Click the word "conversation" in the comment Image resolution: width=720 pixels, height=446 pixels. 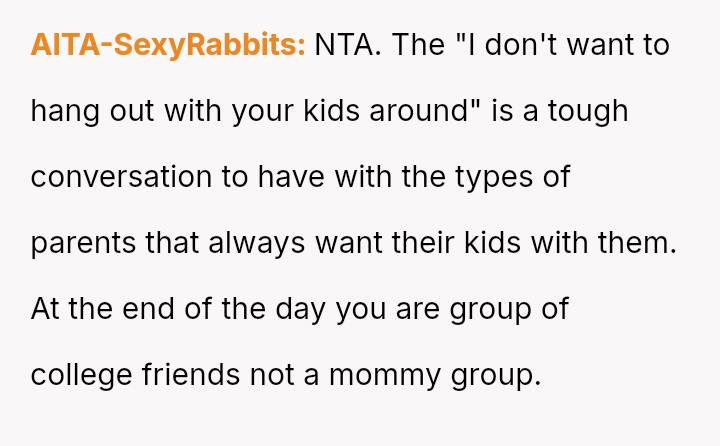(x=121, y=177)
